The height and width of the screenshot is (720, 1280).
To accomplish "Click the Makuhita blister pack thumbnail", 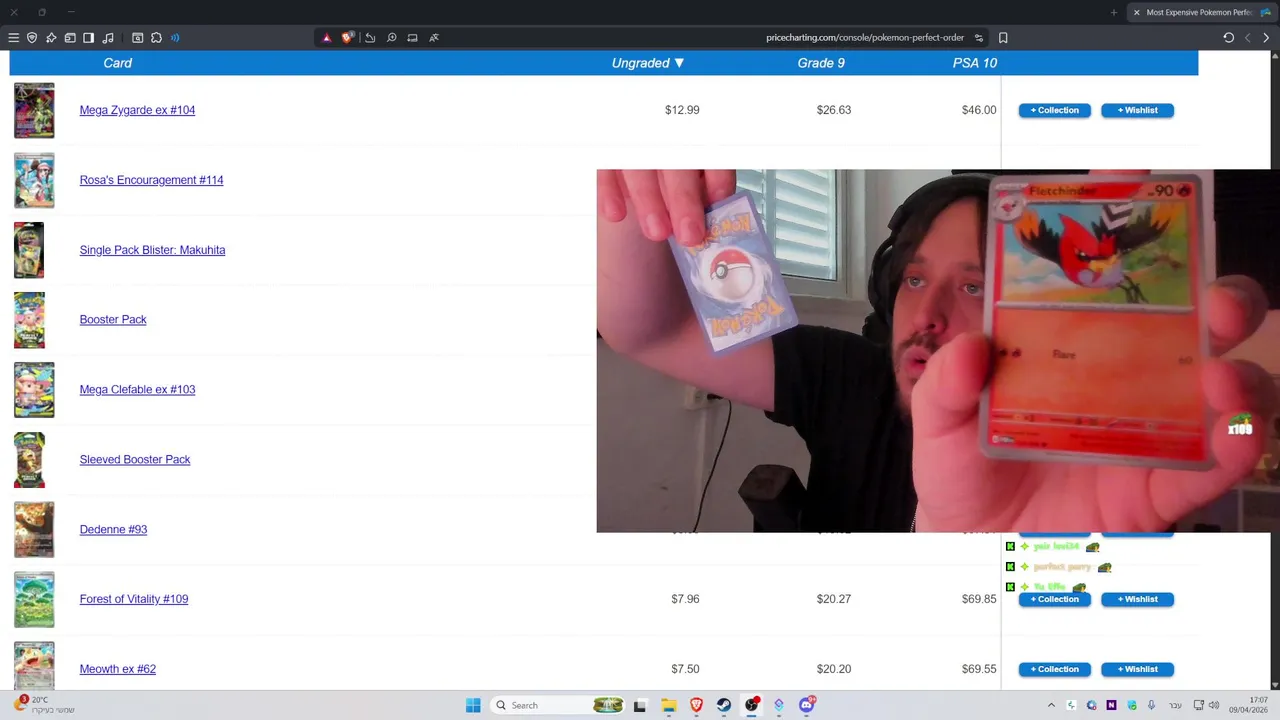I will click(29, 250).
